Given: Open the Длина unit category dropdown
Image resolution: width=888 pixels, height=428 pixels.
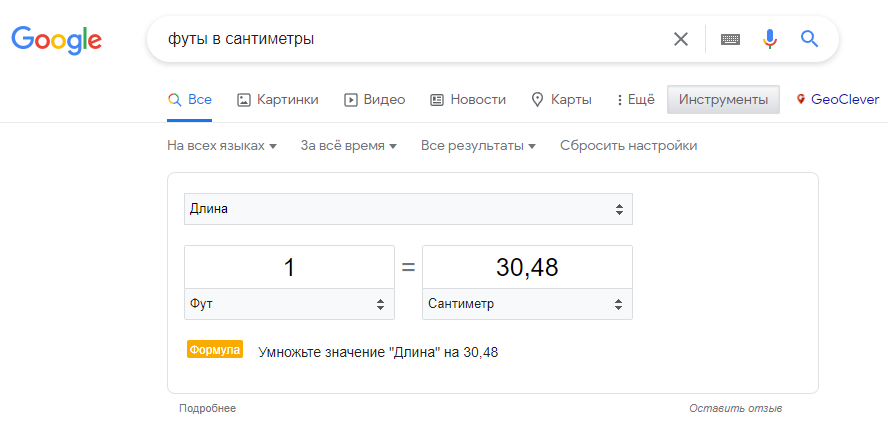Looking at the screenshot, I should [x=408, y=209].
